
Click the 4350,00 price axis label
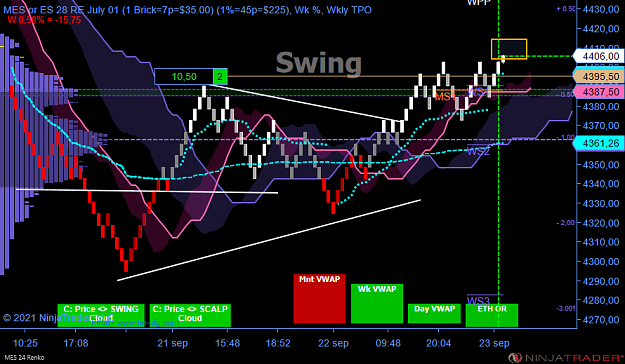pyautogui.click(x=601, y=165)
